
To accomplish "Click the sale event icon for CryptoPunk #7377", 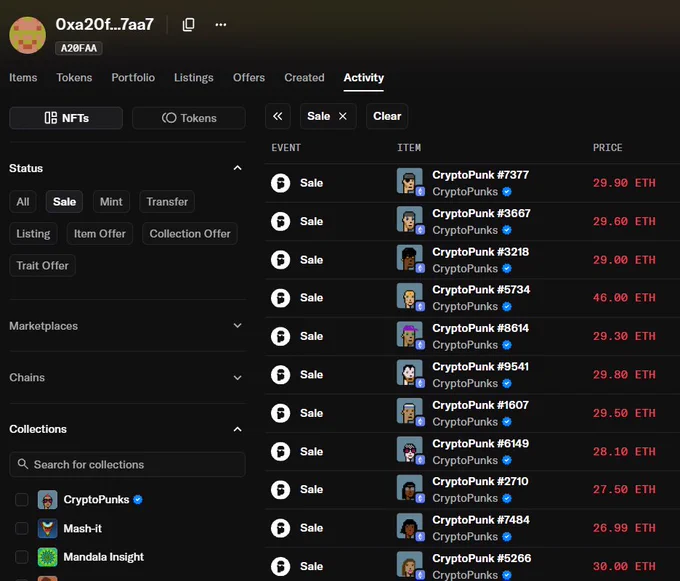I will [x=281, y=183].
